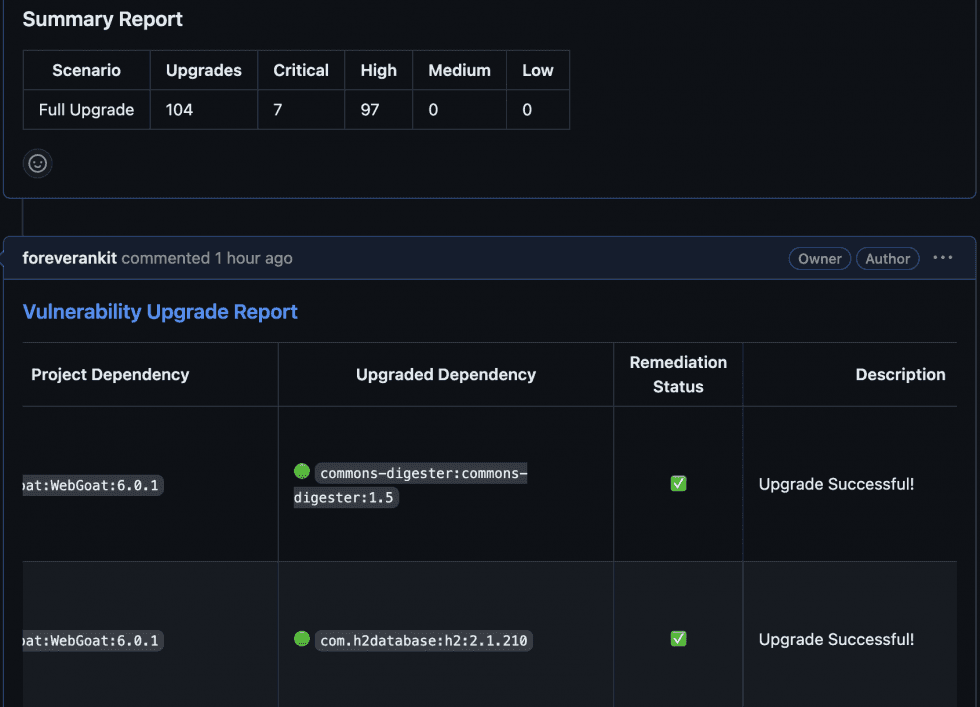Add a reaction with the smiley face icon

pos(37,163)
